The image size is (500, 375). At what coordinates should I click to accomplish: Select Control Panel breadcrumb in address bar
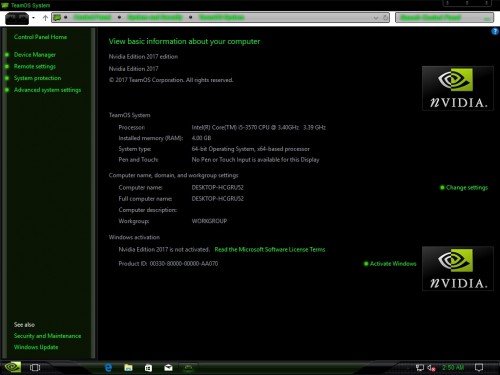tap(92, 17)
